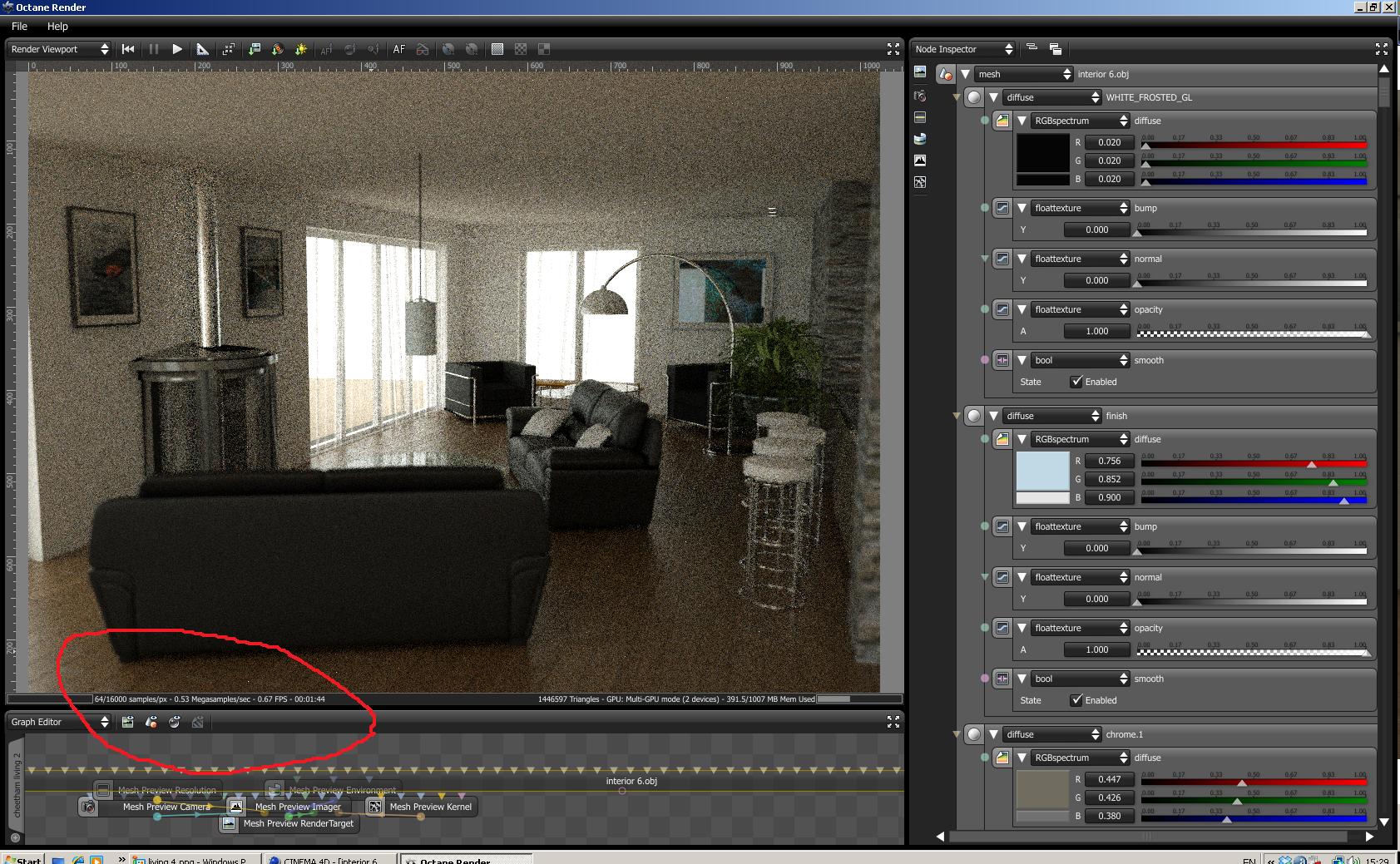This screenshot has height=864, width=1400.
Task: Uncheck smooth Enabled for WHITE_FROSTED_GL
Action: point(1076,382)
